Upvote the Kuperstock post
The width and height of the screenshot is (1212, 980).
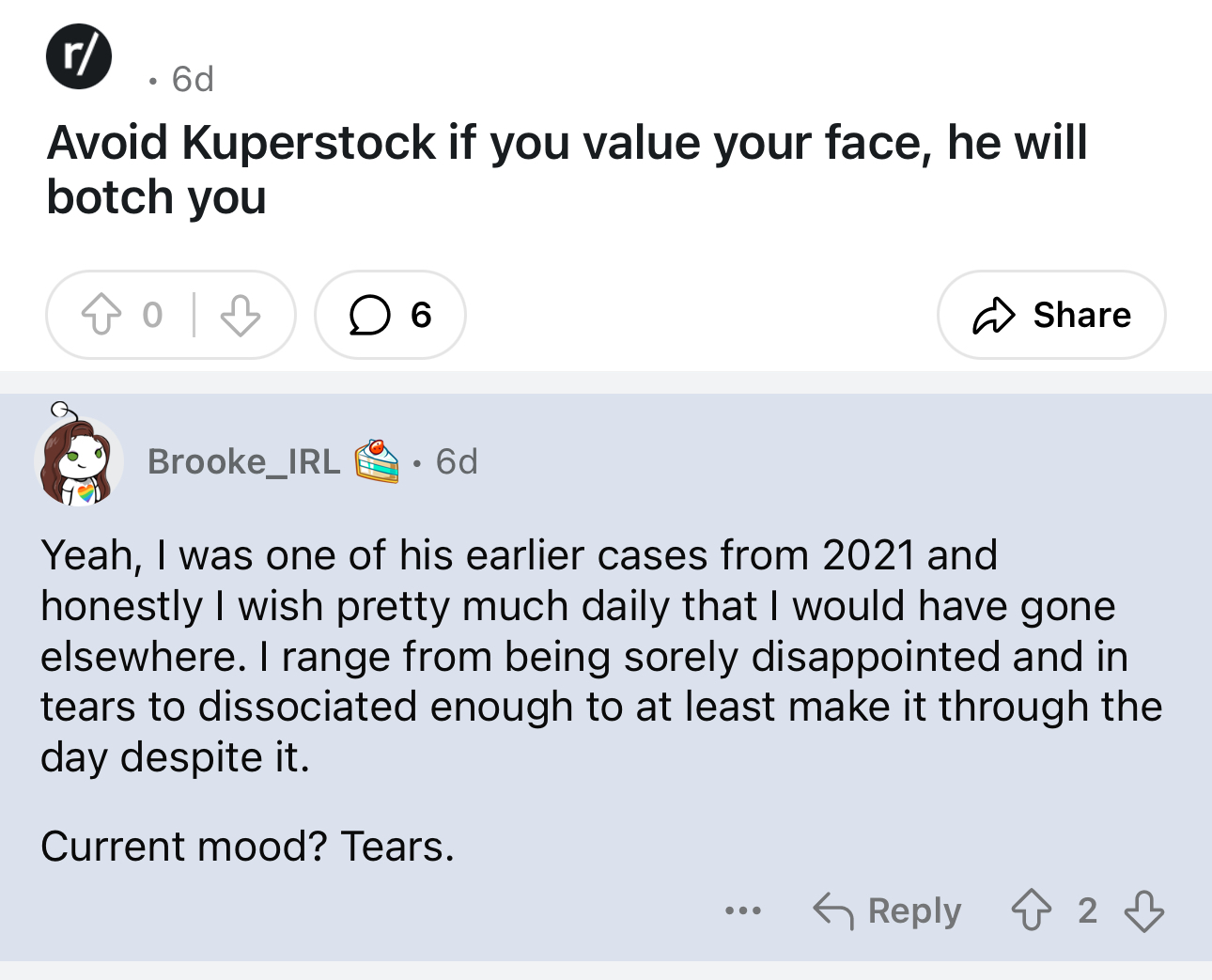point(101,315)
